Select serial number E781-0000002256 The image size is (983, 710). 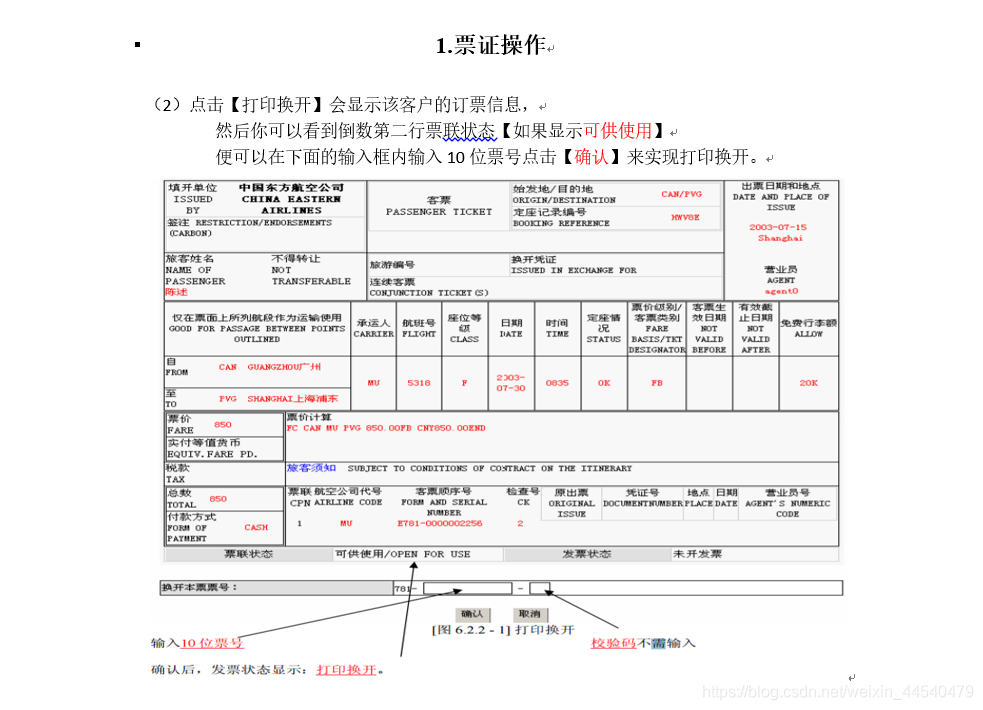click(439, 523)
